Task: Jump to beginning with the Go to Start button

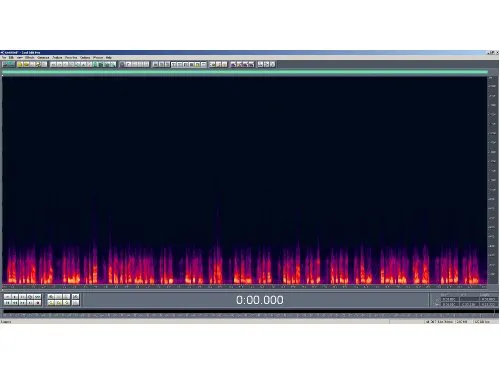Action: click(x=7, y=303)
